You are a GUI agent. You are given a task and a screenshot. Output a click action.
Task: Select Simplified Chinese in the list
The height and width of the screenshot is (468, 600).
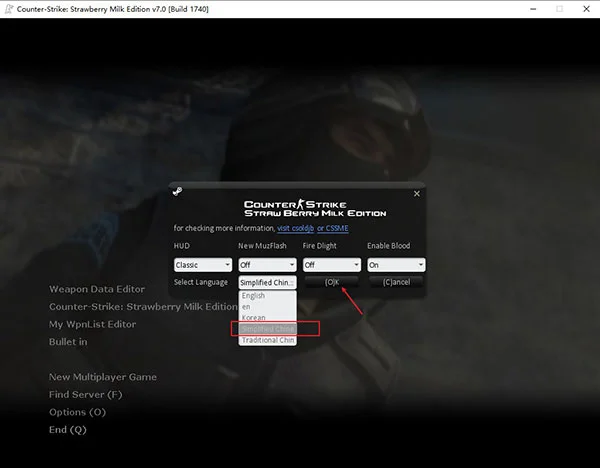[x=267, y=329]
